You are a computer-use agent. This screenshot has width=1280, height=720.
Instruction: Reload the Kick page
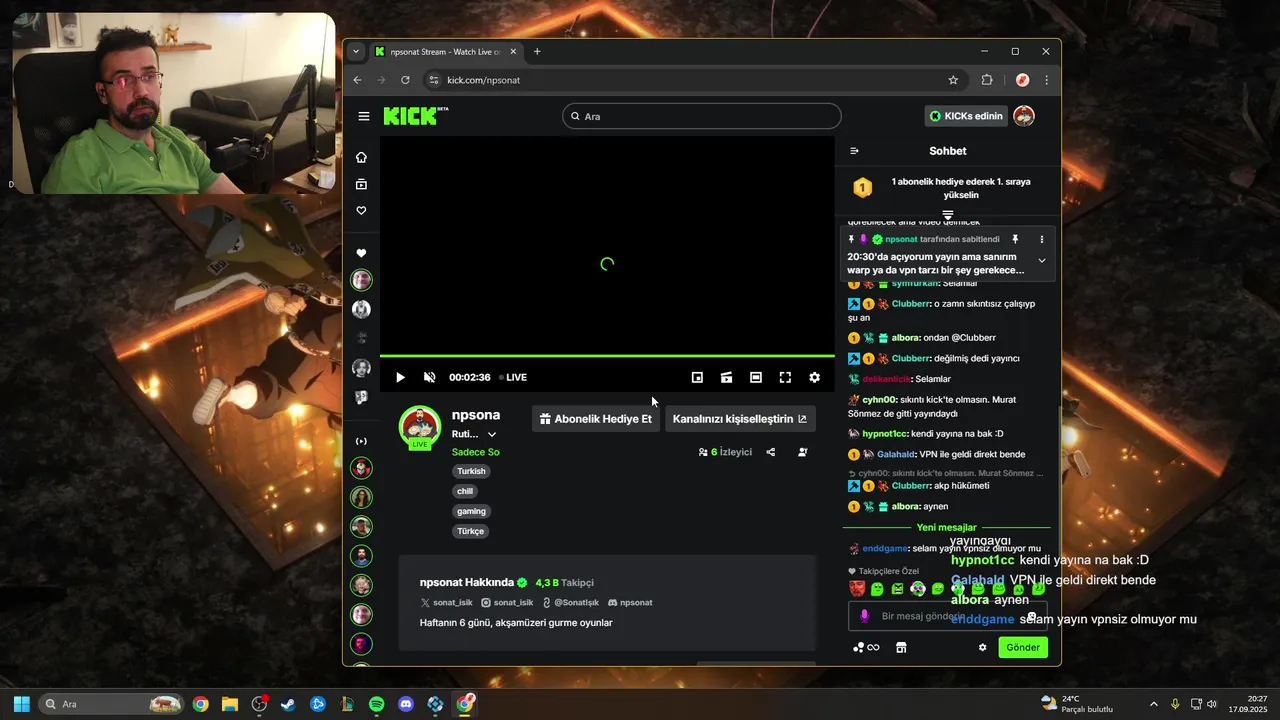click(405, 80)
